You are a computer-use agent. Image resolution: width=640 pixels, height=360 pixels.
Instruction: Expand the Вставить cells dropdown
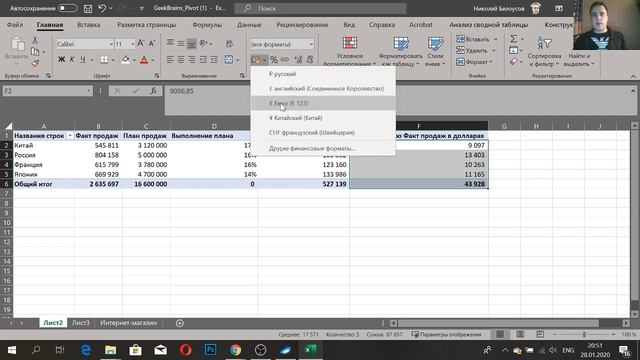(x=496, y=39)
